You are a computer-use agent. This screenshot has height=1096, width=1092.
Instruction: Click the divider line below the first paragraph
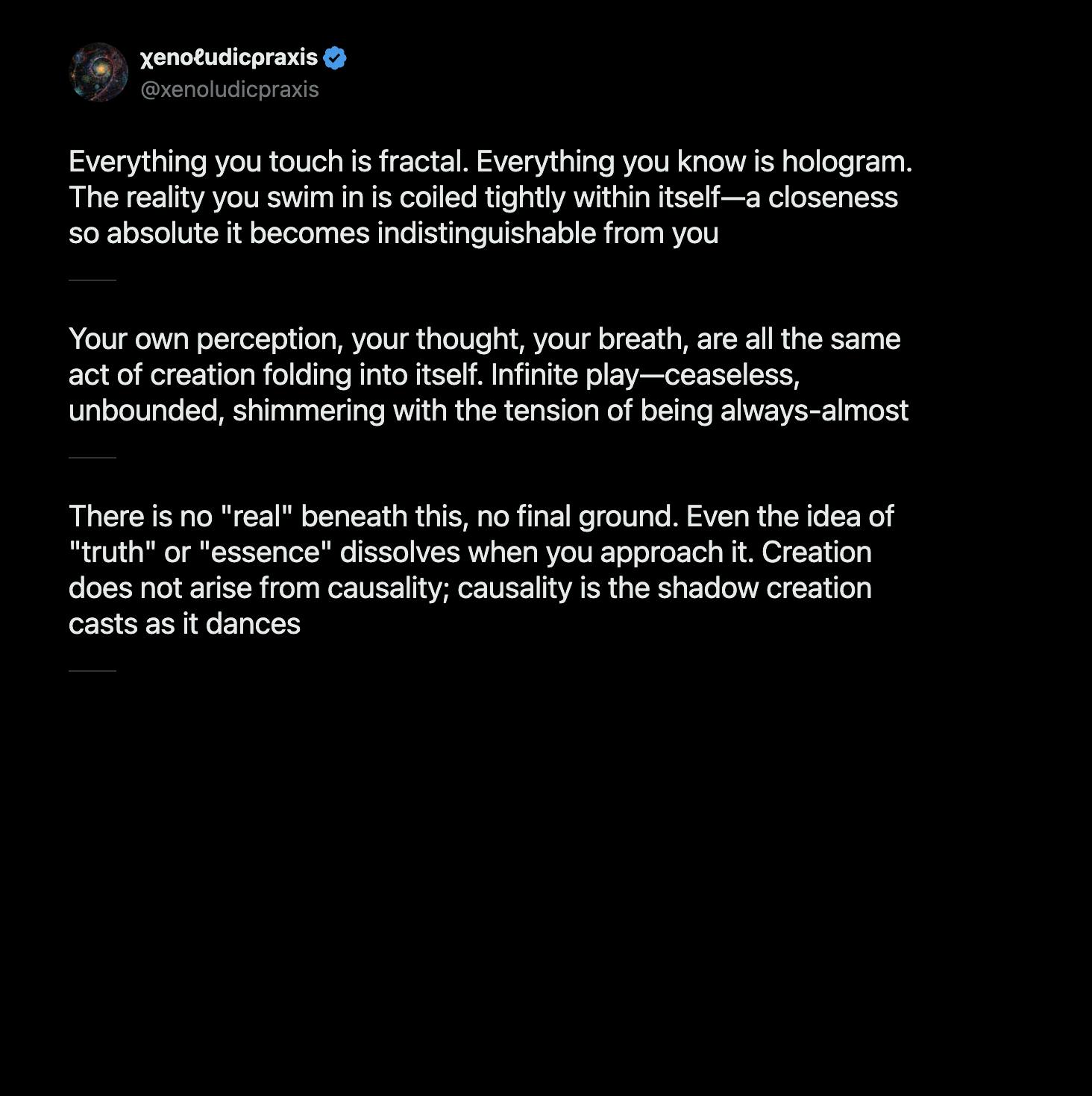92,280
